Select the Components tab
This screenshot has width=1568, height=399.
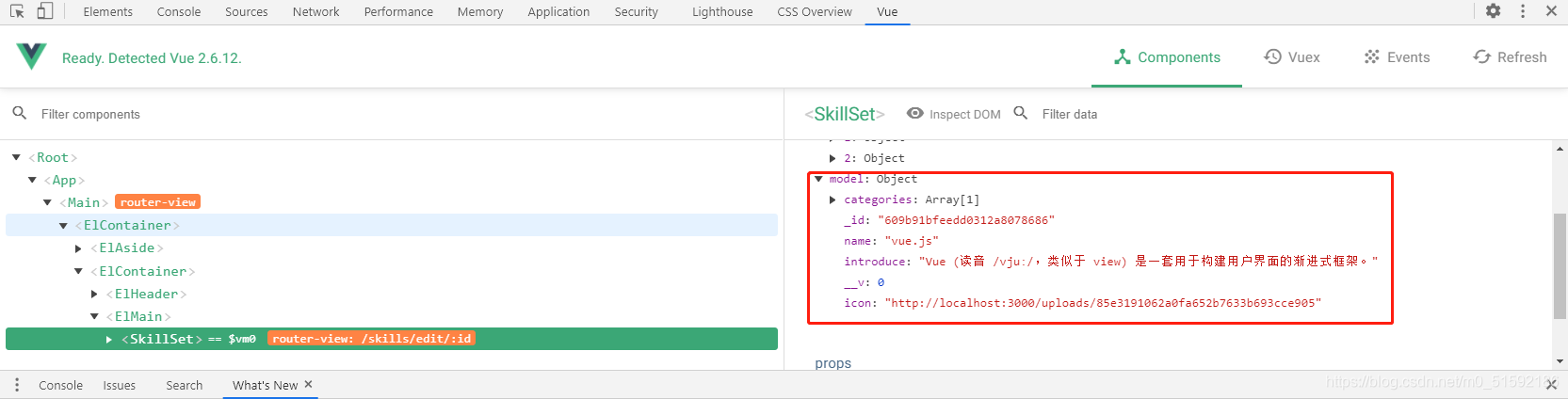[x=1167, y=57]
